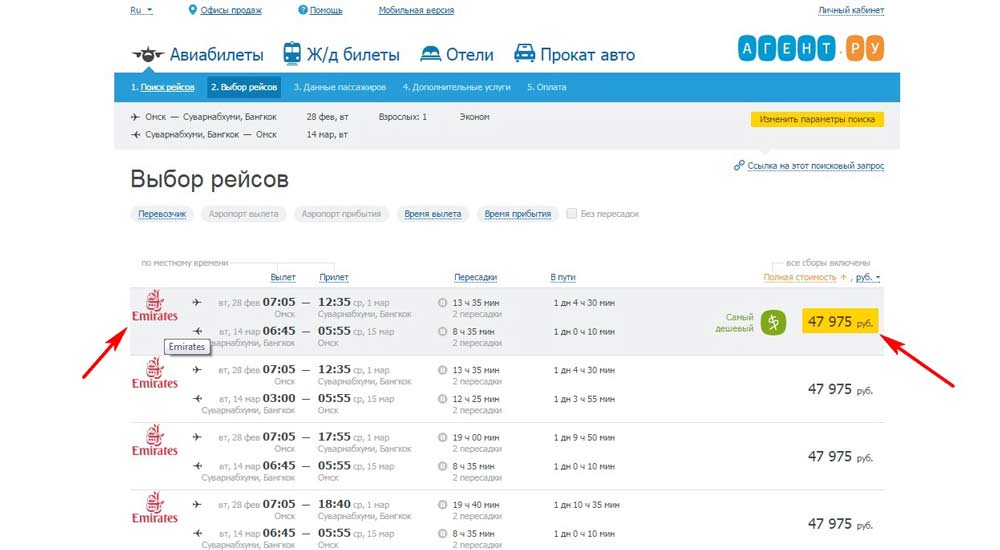Click the chain link icon by Ссылка
The width and height of the screenshot is (1000, 550).
(739, 165)
